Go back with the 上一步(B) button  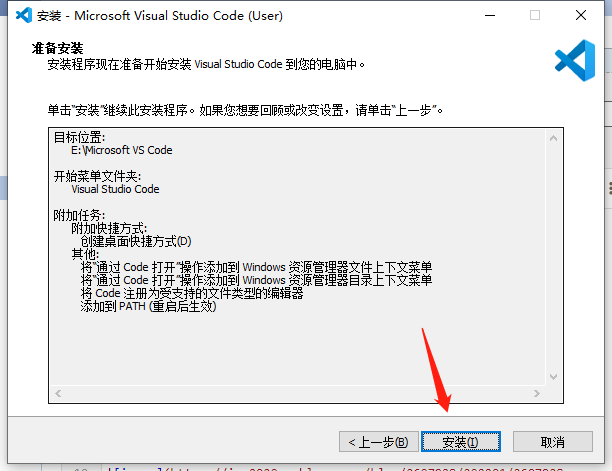379,442
